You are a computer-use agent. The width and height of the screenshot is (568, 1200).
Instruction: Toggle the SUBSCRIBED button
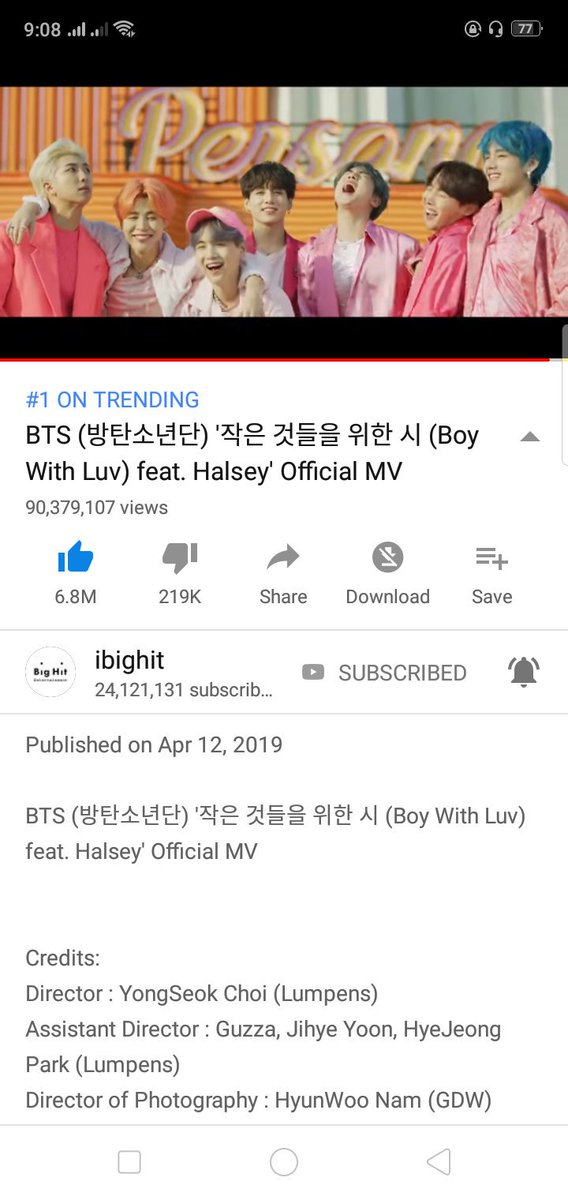[x=384, y=673]
